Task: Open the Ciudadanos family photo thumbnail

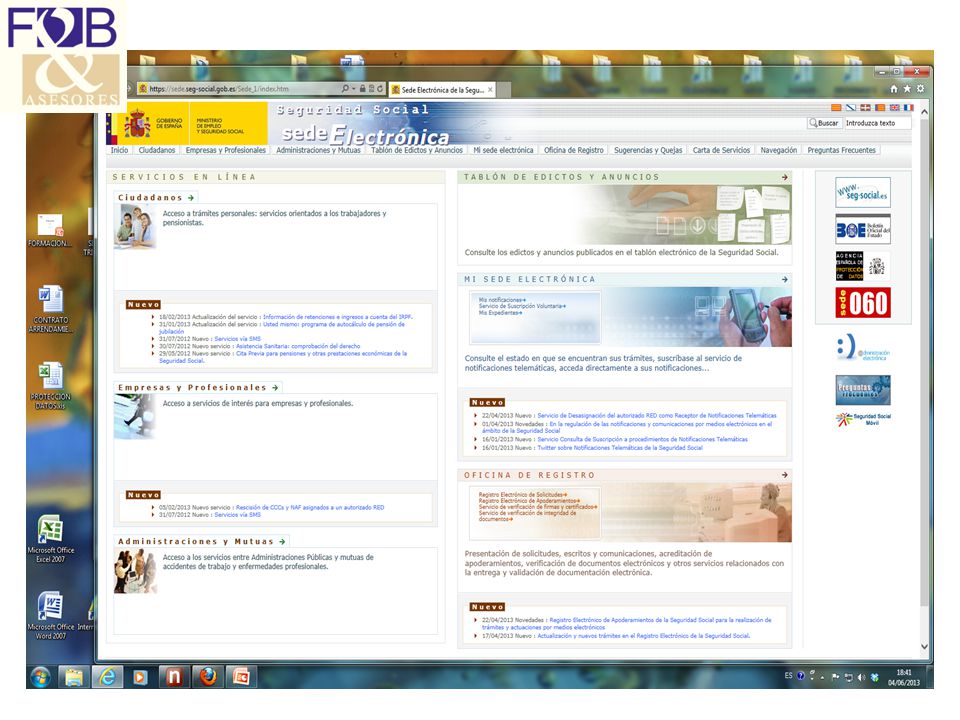Action: pyautogui.click(x=135, y=226)
